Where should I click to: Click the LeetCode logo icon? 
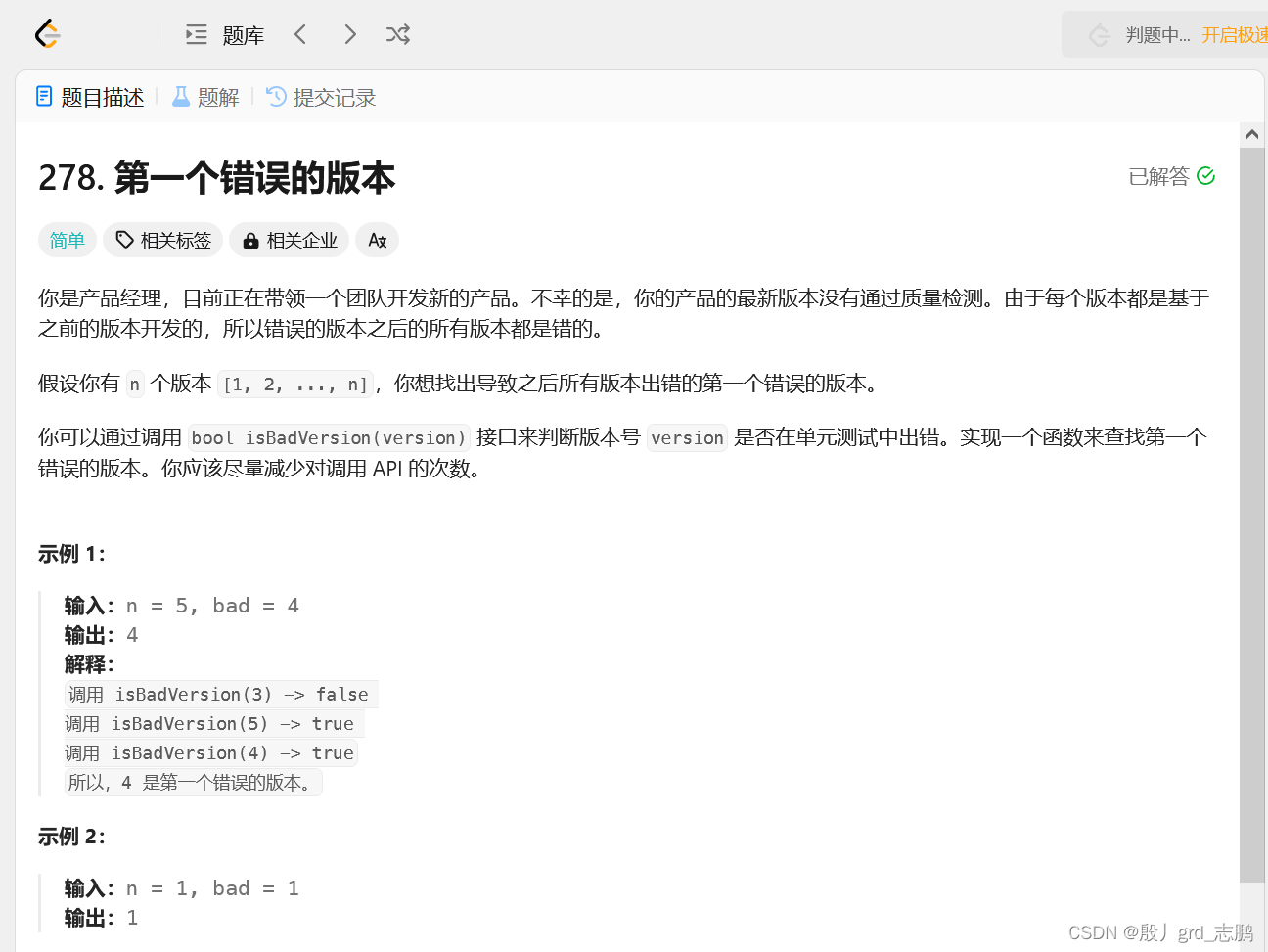(x=48, y=34)
